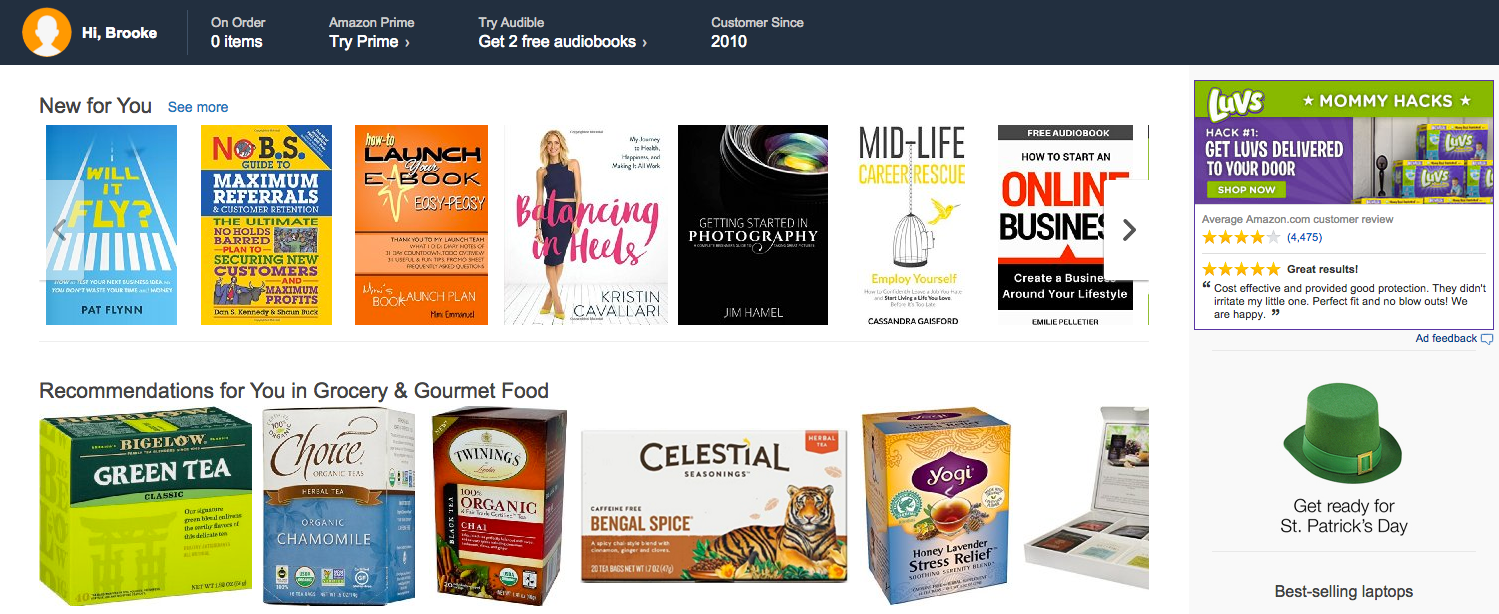Open Get 2 free audiobooks link
The image size is (1499, 614).
pos(563,42)
